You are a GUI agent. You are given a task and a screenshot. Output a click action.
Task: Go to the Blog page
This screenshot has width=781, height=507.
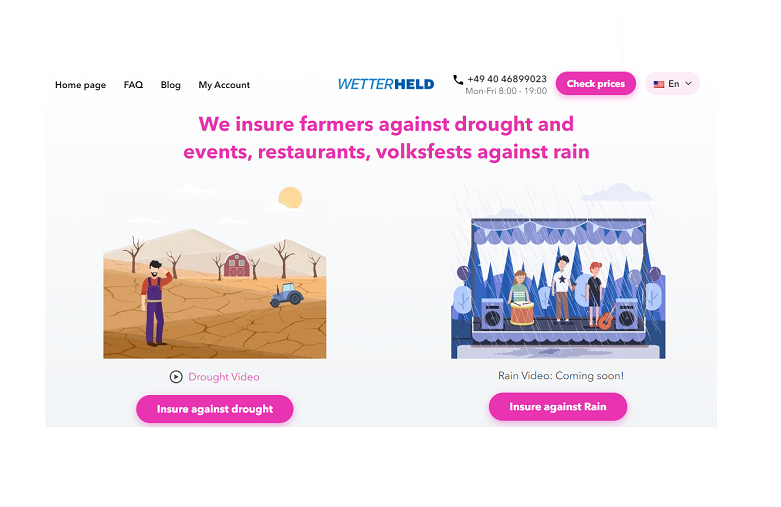tap(170, 85)
